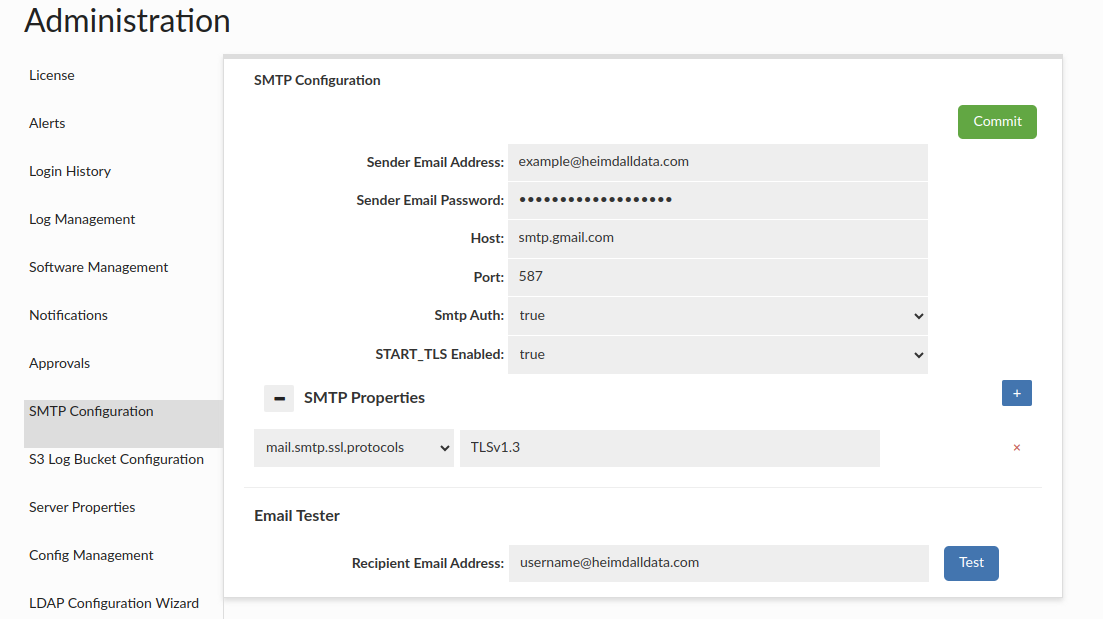Open Log Management settings
Viewport: 1103px width, 619px height.
click(82, 220)
